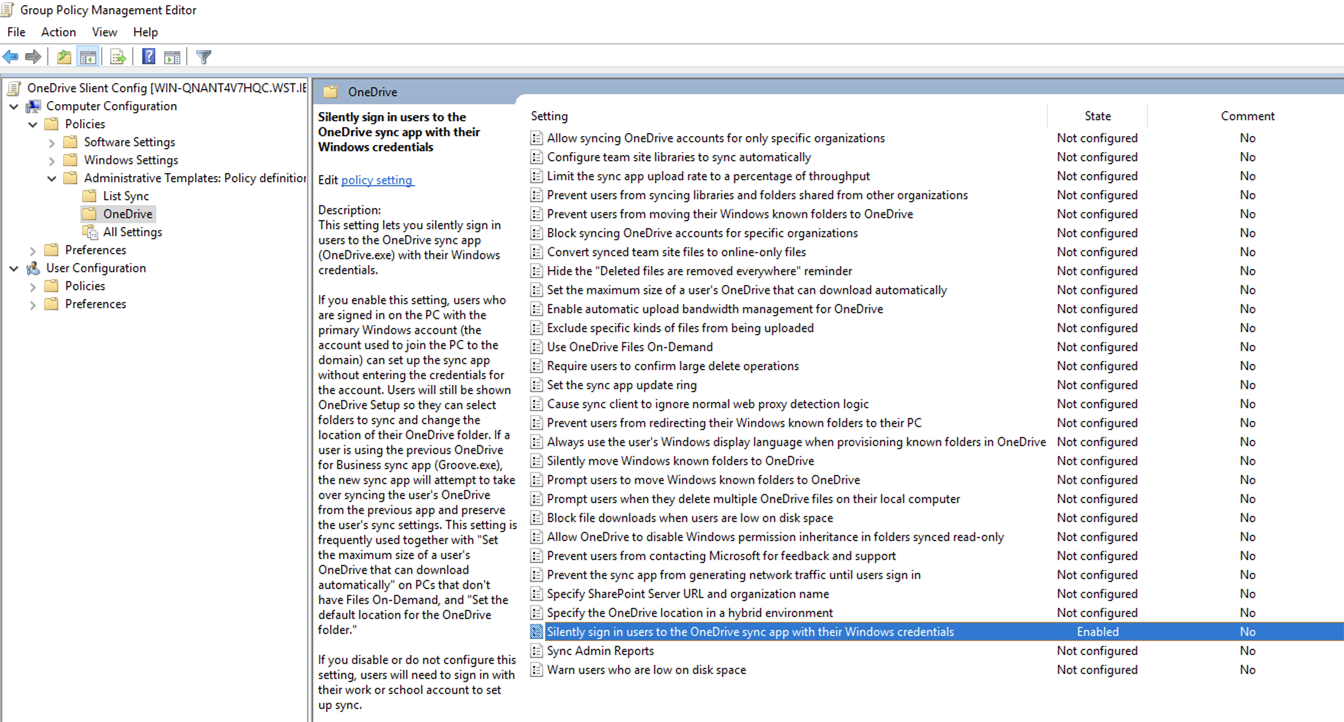Open the View menu
This screenshot has width=1344, height=722.
105,32
